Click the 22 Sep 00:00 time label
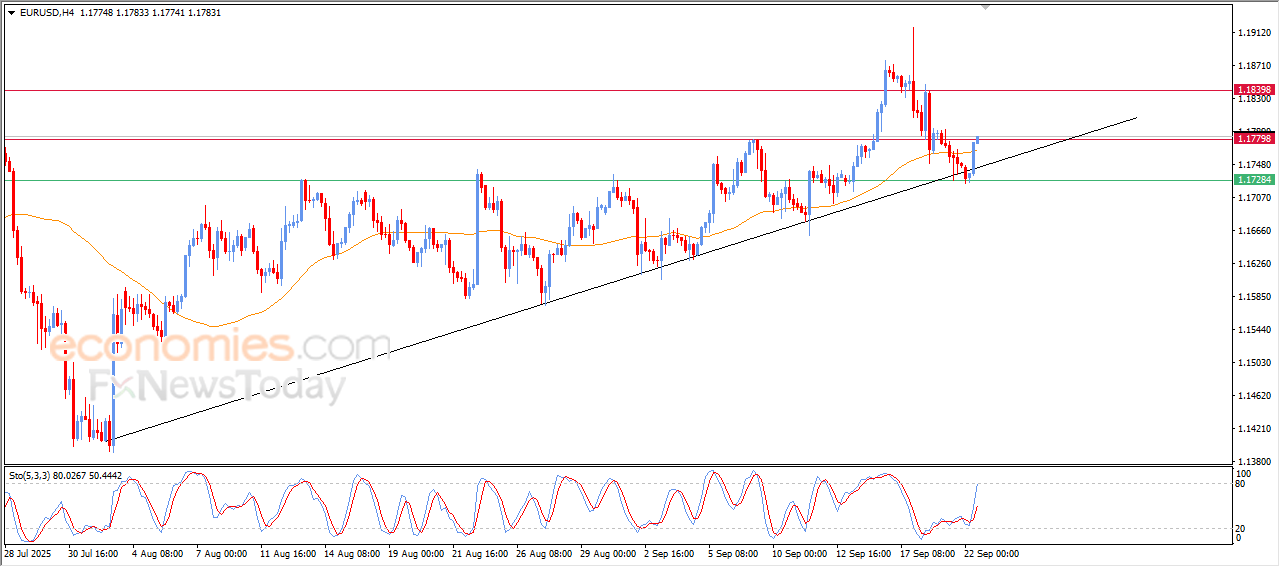Screen dimensions: 1280x567 pos(993,553)
